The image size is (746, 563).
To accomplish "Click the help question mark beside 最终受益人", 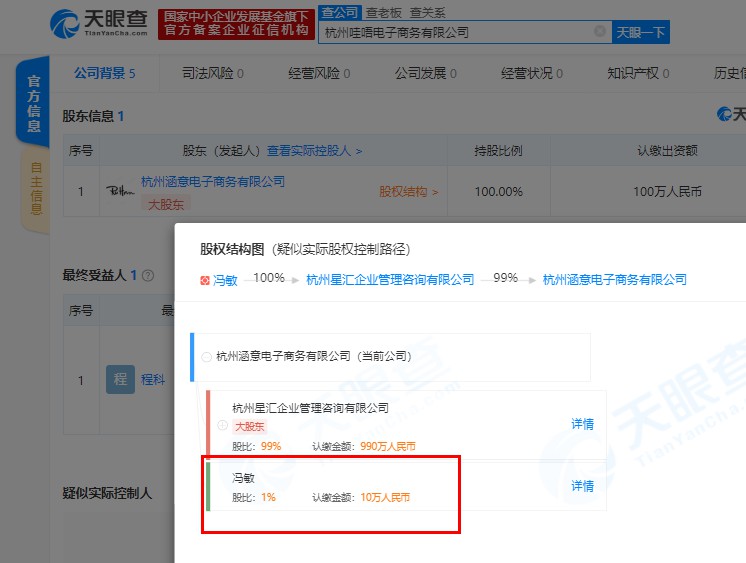I will click(148, 276).
